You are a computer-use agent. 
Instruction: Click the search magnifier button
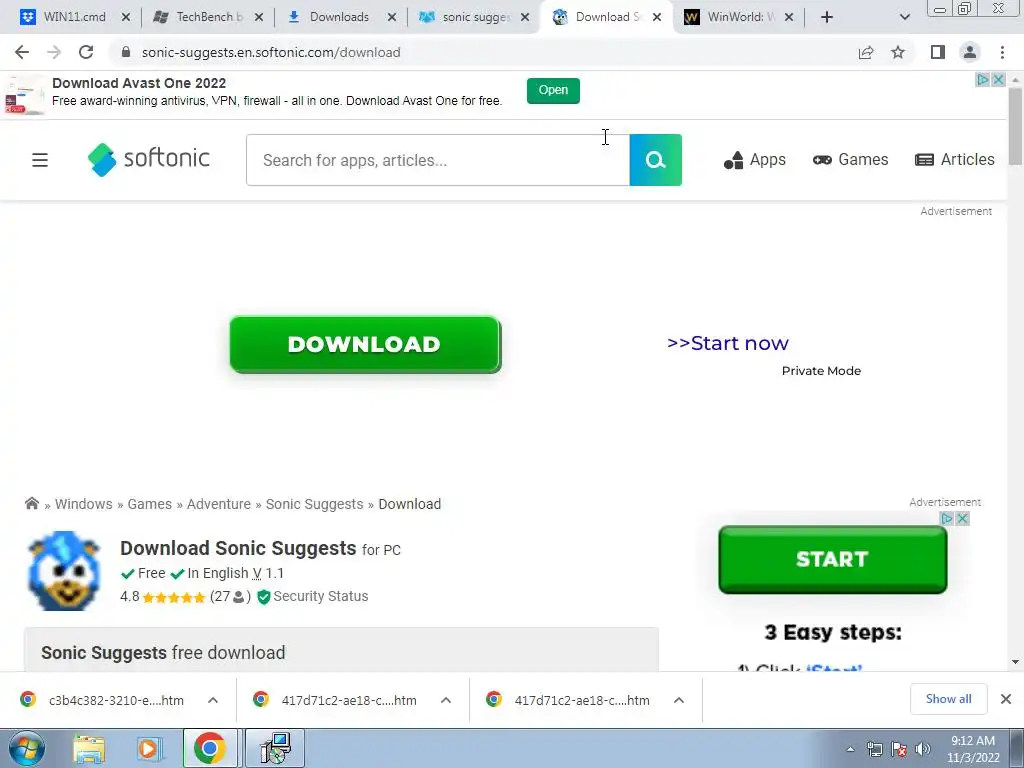656,160
